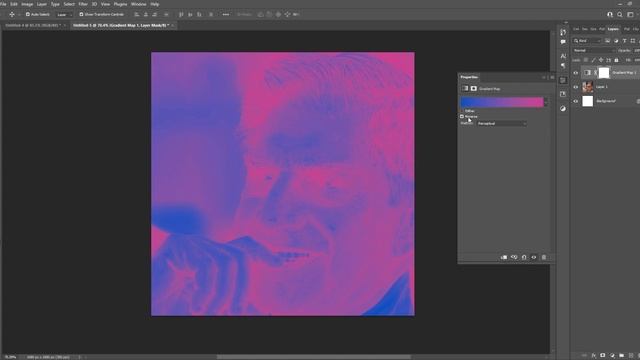Open the Paragraph panel icon in side dock
Image resolution: width=640 pixels, height=360 pixels.
[x=563, y=65]
